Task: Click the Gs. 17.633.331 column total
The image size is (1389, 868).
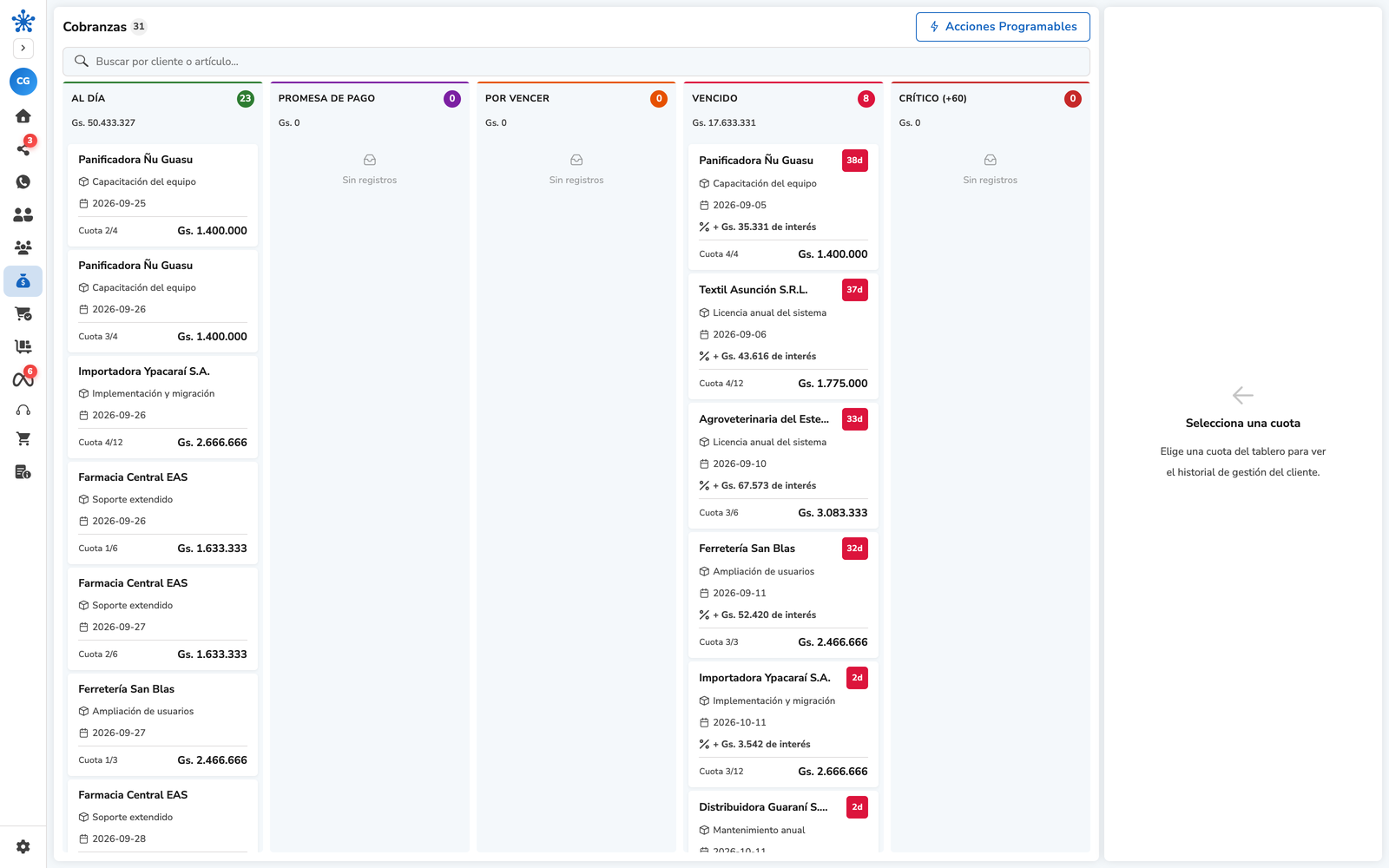Action: 724,123
